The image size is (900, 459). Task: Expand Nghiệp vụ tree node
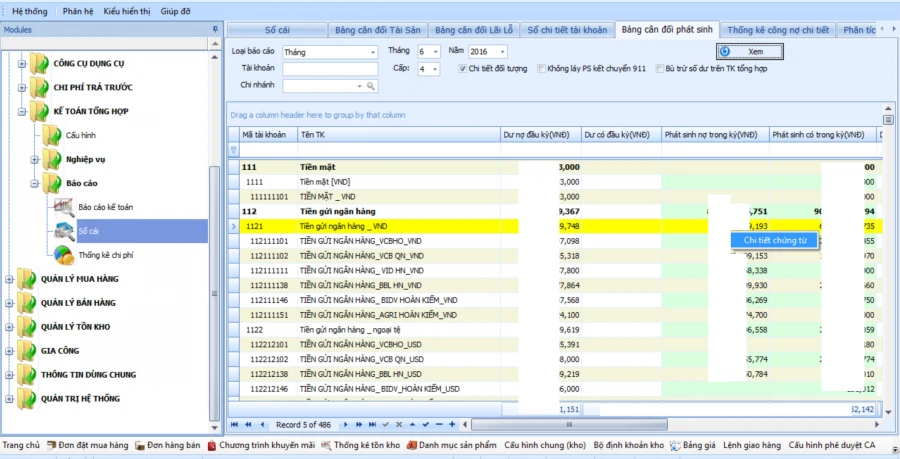[34, 160]
